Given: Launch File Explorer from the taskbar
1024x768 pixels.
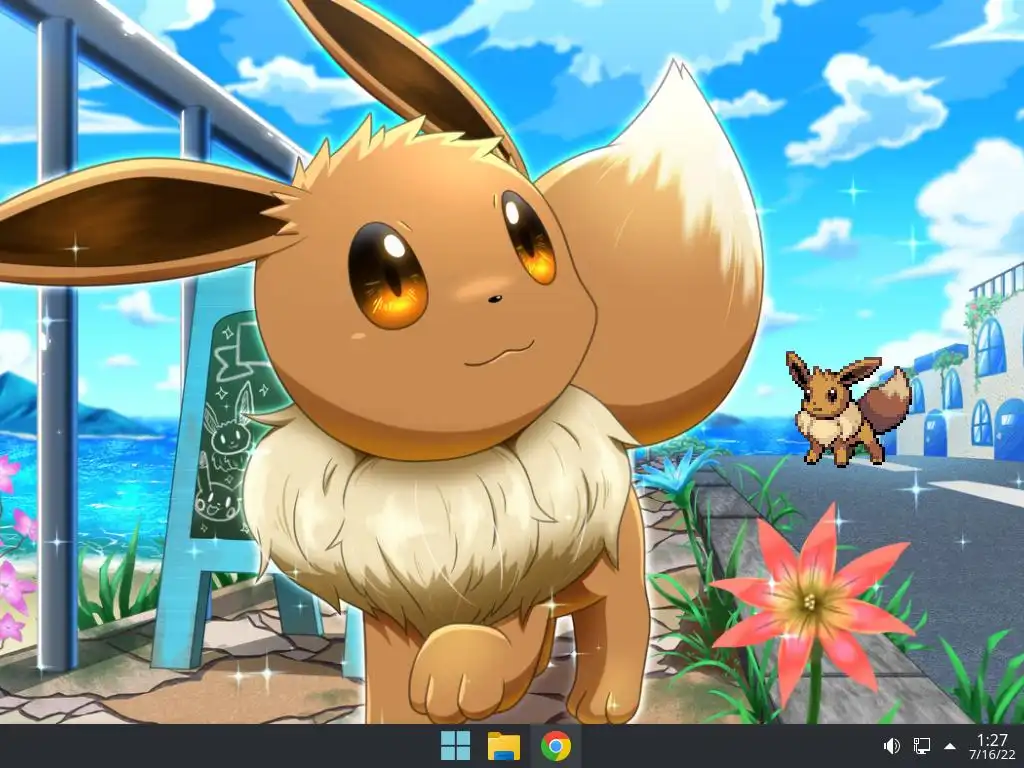Looking at the screenshot, I should [504, 746].
